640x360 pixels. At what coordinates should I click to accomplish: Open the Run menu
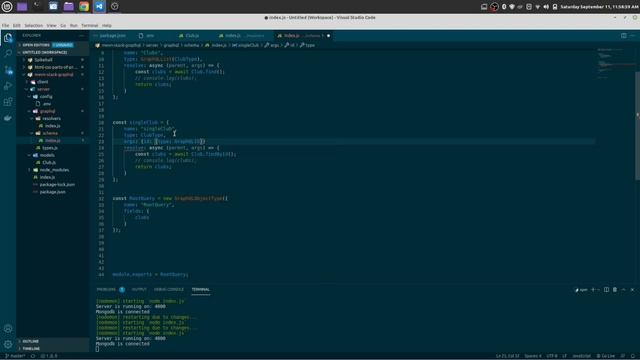73,25
